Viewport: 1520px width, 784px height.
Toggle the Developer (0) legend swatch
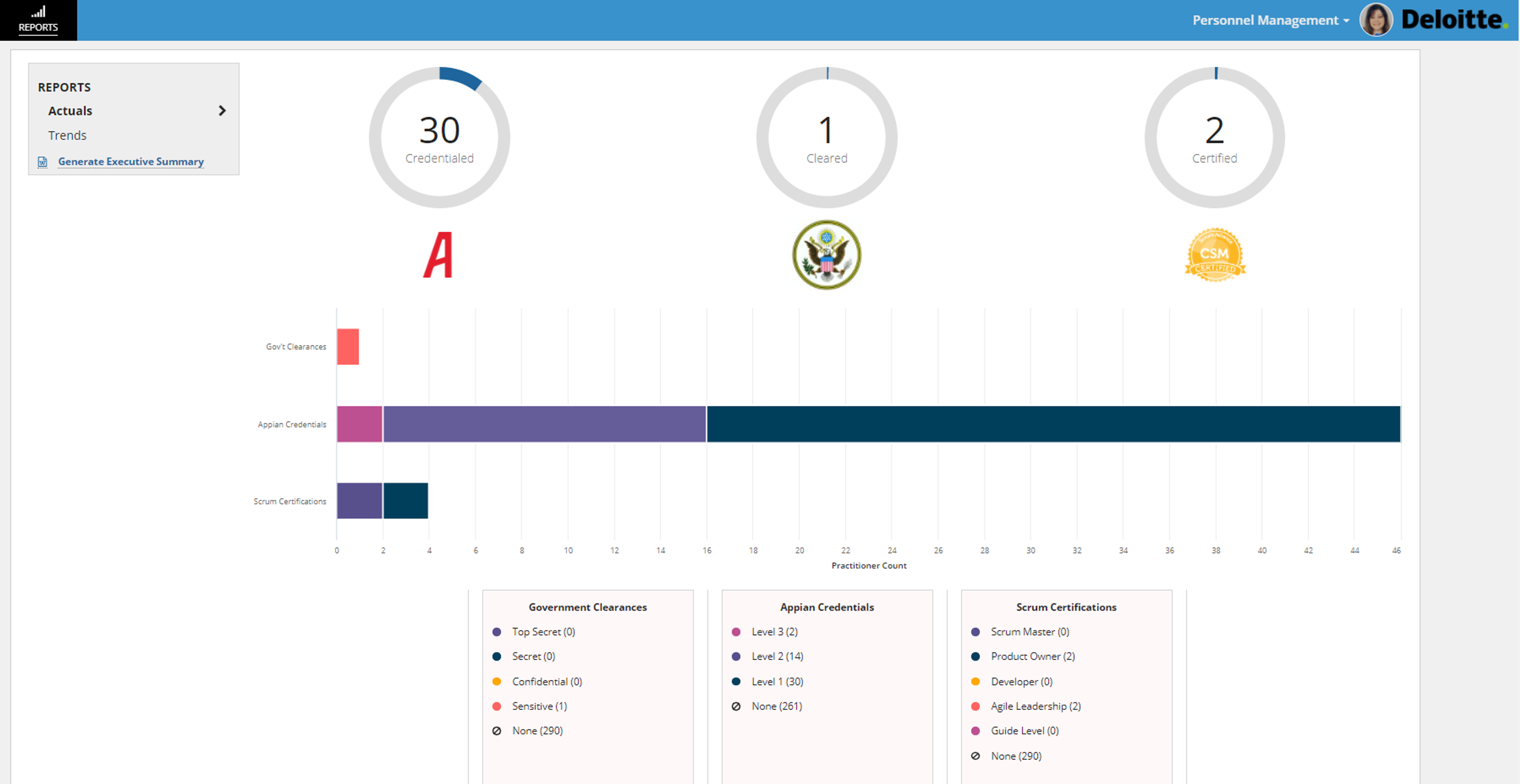point(975,681)
